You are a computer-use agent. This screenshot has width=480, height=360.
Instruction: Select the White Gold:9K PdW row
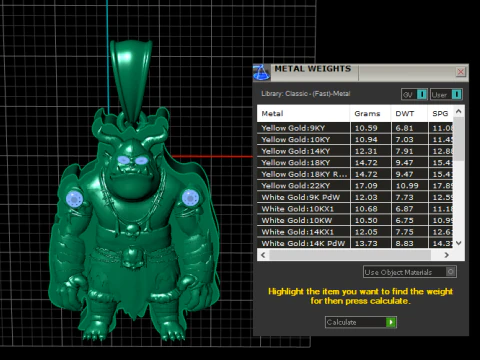point(355,197)
